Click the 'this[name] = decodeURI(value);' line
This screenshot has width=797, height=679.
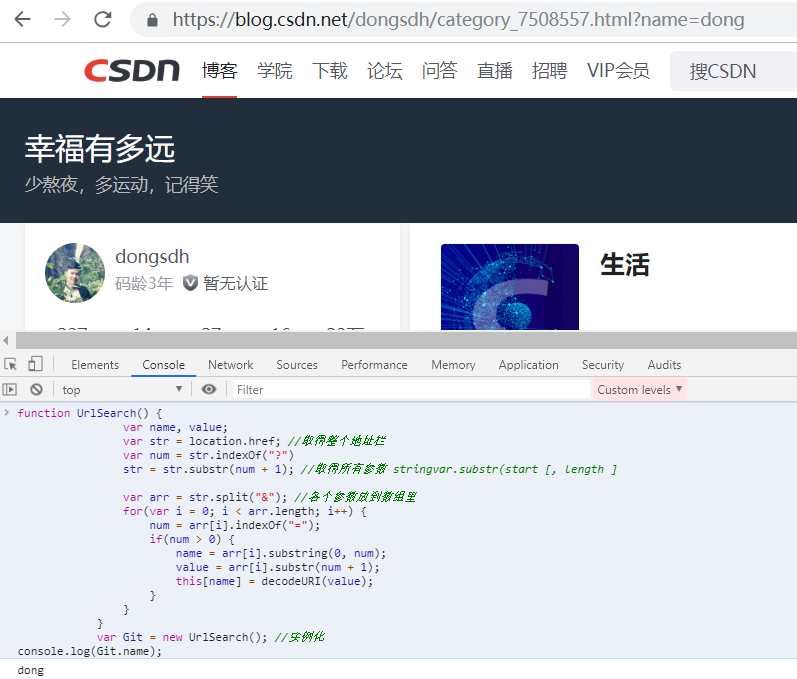pos(274,581)
